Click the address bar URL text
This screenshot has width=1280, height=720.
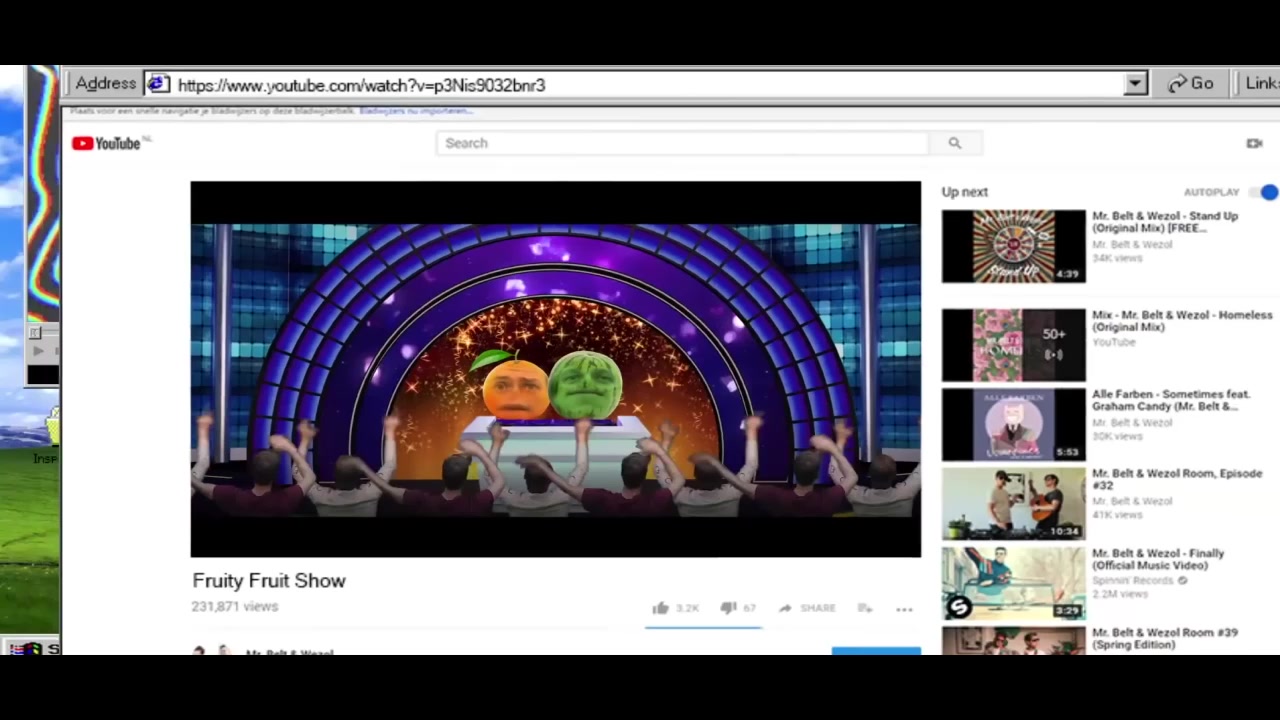pyautogui.click(x=361, y=85)
